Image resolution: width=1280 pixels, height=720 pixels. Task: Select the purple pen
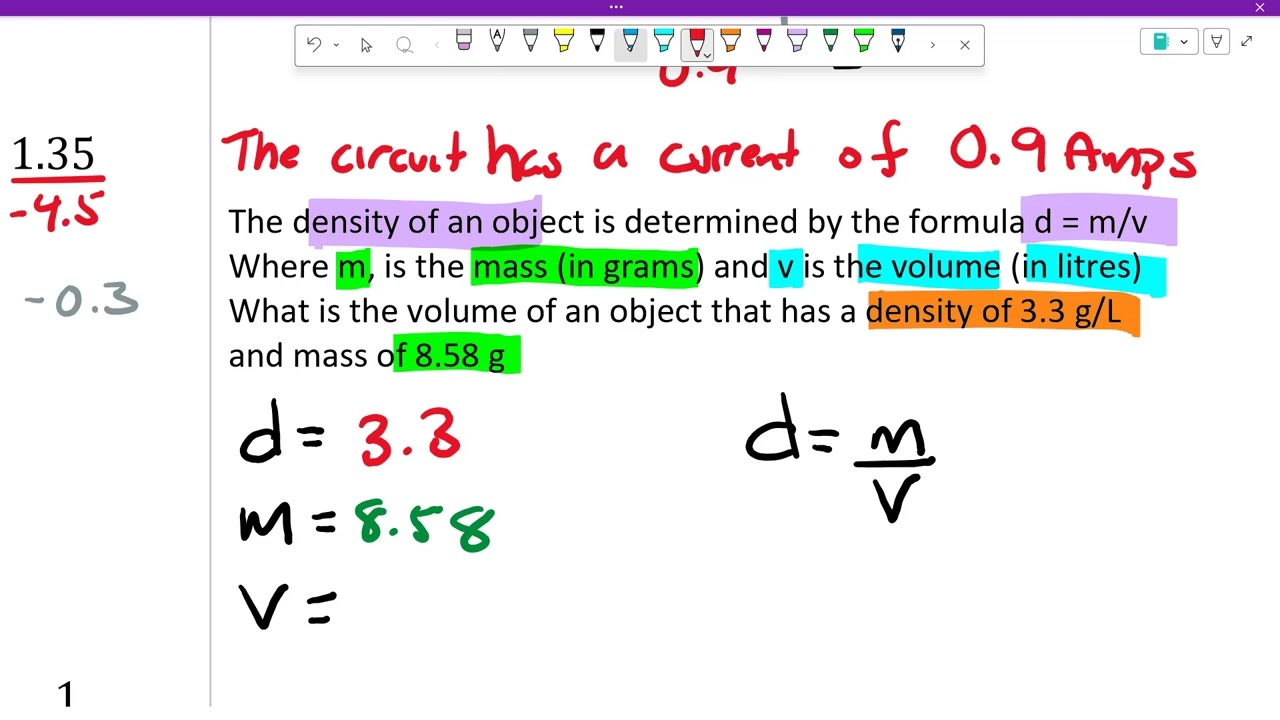click(764, 41)
